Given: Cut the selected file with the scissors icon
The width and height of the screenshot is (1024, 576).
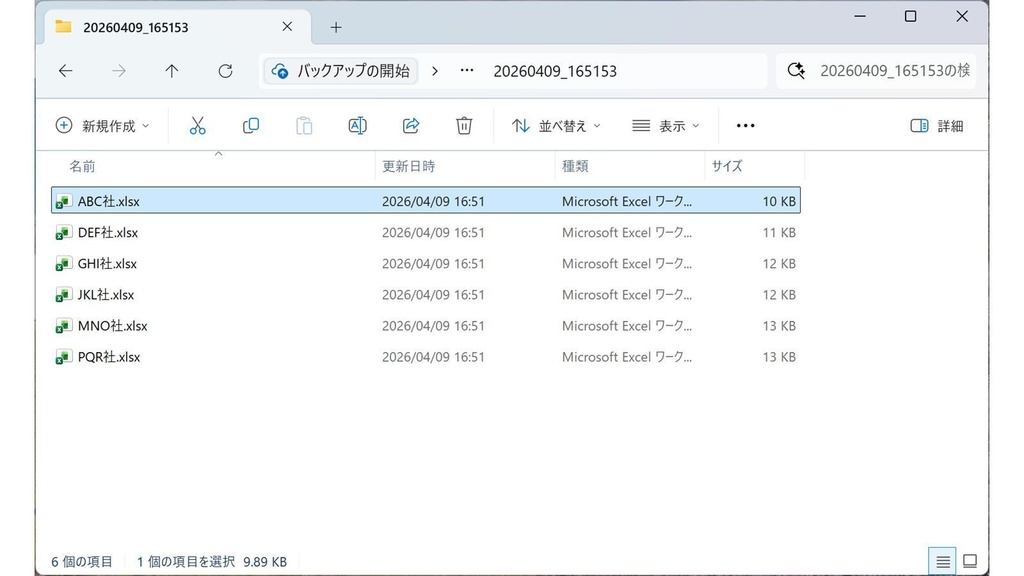Looking at the screenshot, I should pos(197,125).
